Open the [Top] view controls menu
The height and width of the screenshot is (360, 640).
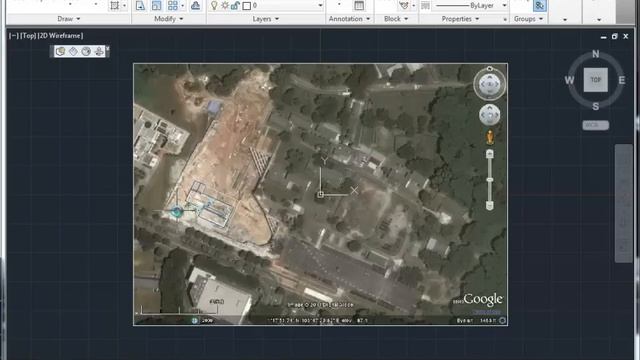[28, 36]
